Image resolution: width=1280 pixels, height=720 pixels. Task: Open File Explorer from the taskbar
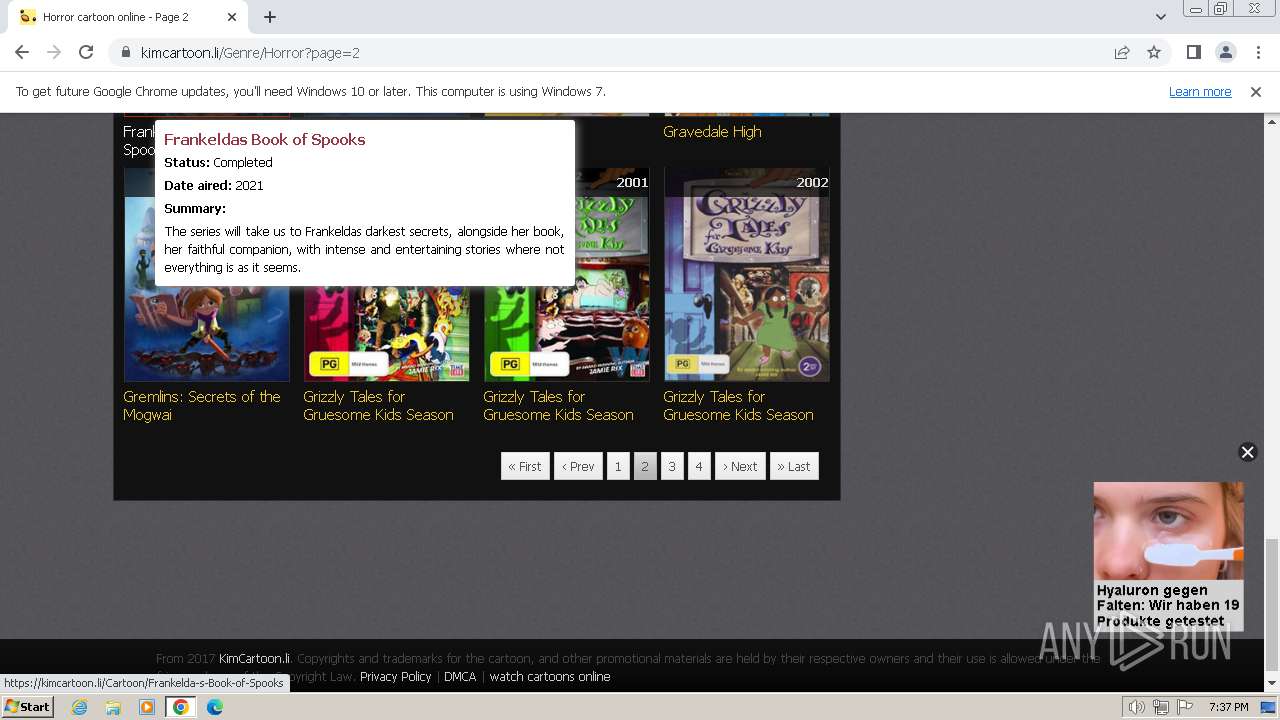pyautogui.click(x=113, y=707)
